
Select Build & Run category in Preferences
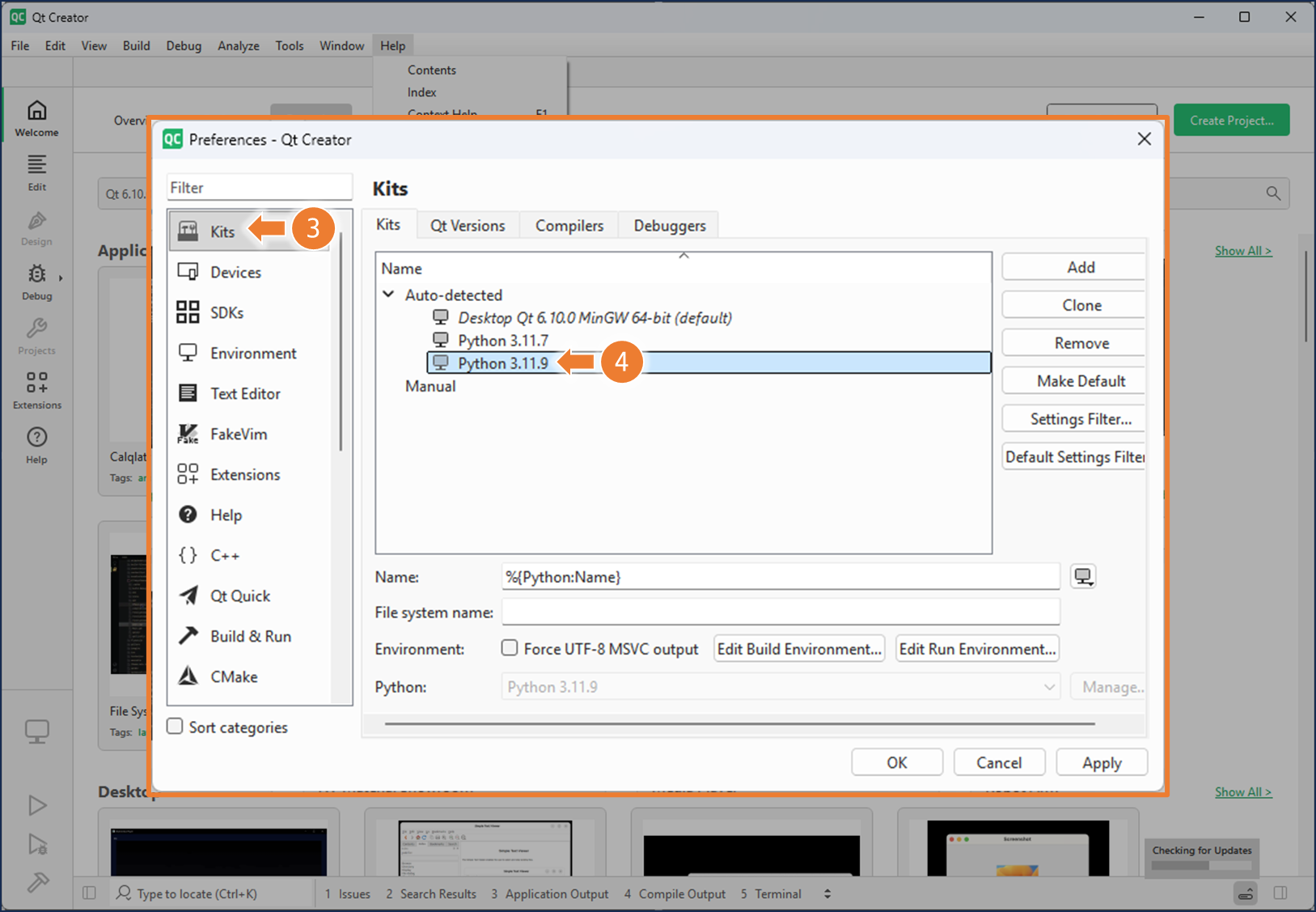250,636
